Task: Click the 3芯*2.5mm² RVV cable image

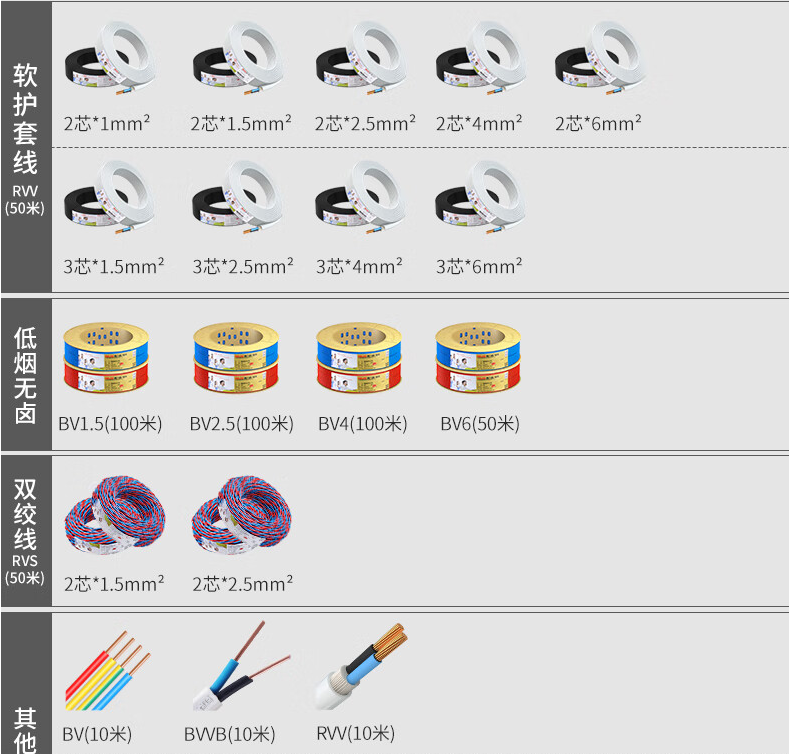Action: coord(238,198)
